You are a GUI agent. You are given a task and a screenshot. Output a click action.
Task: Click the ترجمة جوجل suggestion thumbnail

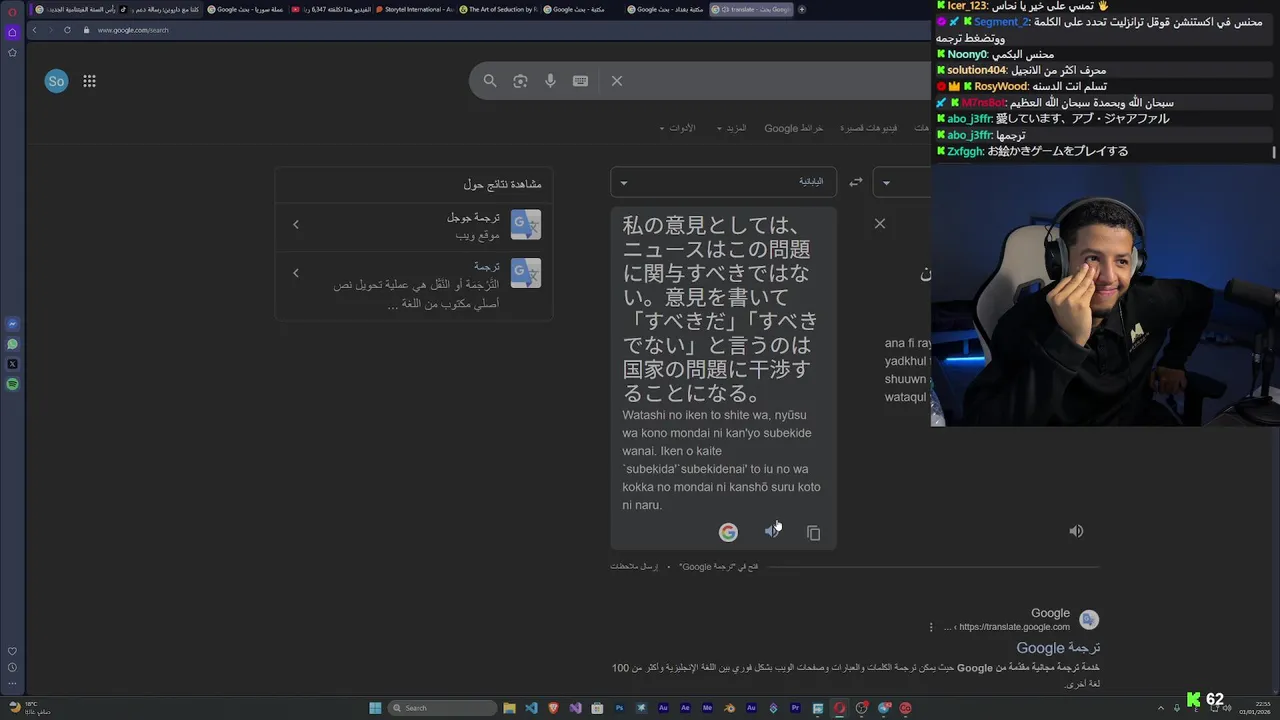pos(526,224)
